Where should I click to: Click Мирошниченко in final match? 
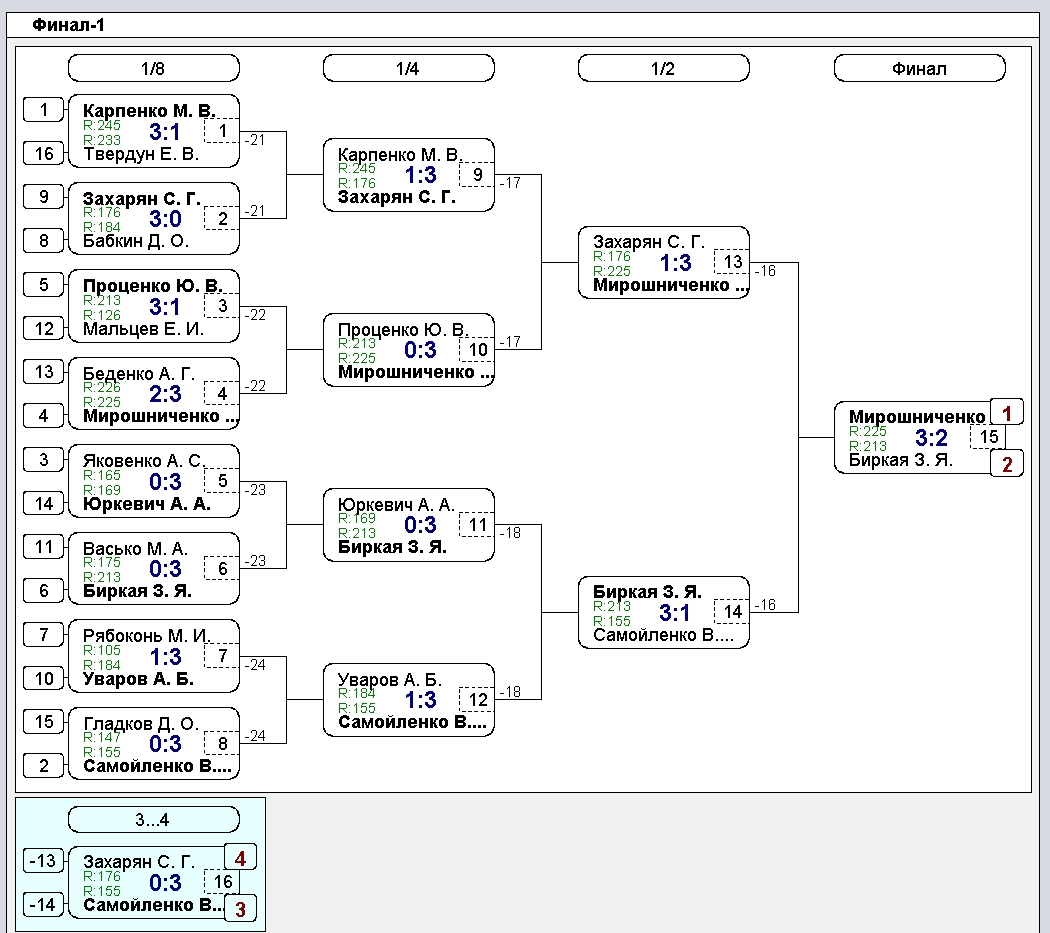[917, 417]
